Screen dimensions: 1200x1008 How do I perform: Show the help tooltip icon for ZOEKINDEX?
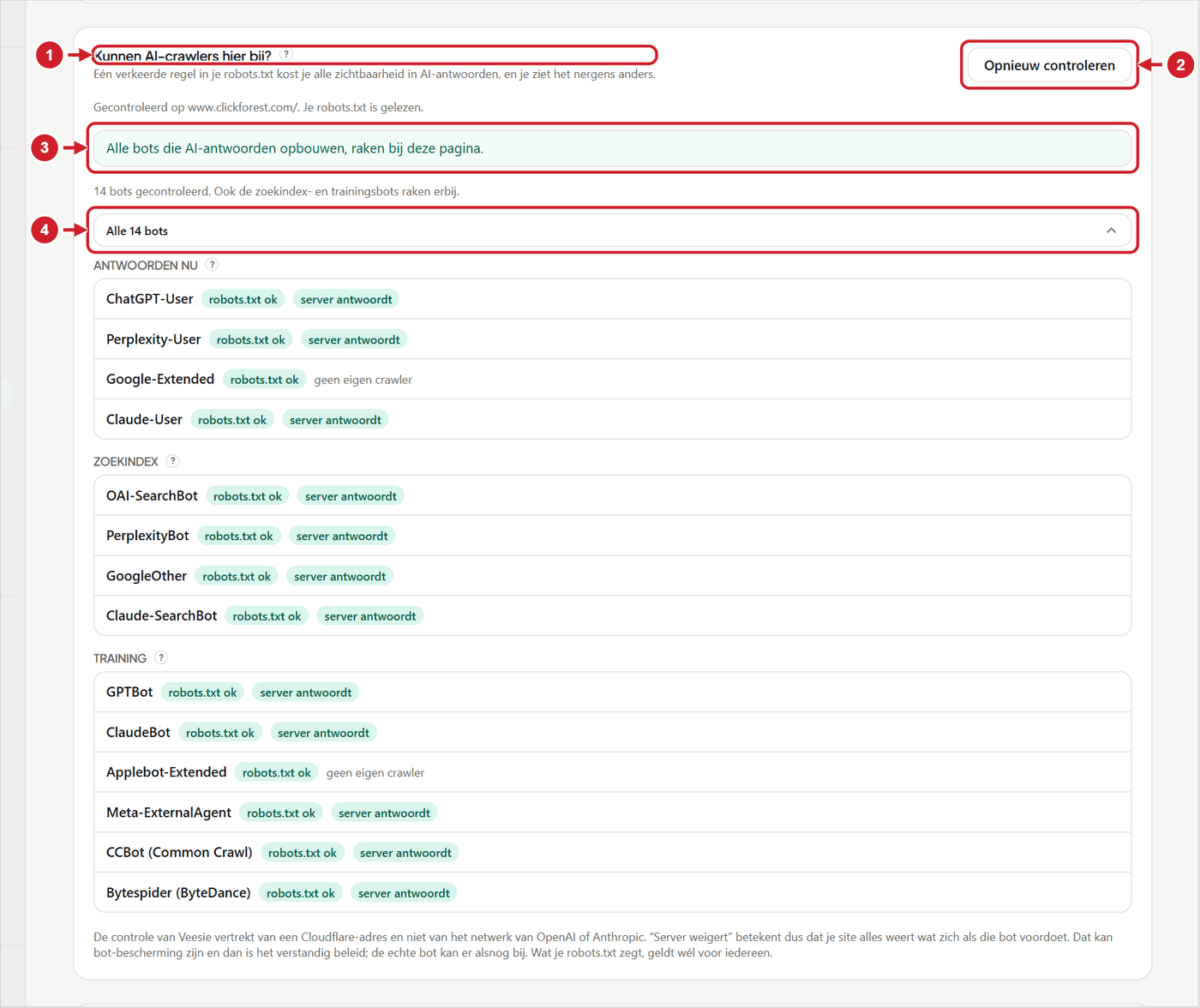pyautogui.click(x=172, y=461)
